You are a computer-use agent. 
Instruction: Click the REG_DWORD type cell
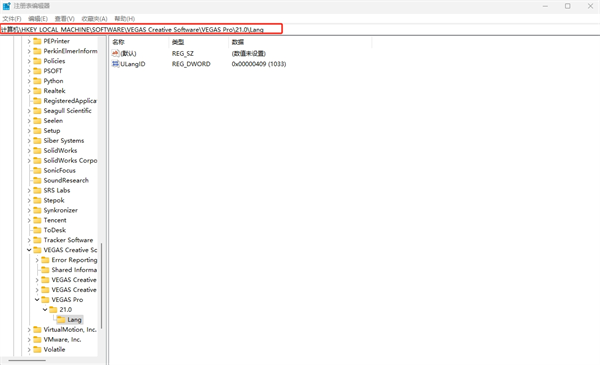click(x=191, y=64)
